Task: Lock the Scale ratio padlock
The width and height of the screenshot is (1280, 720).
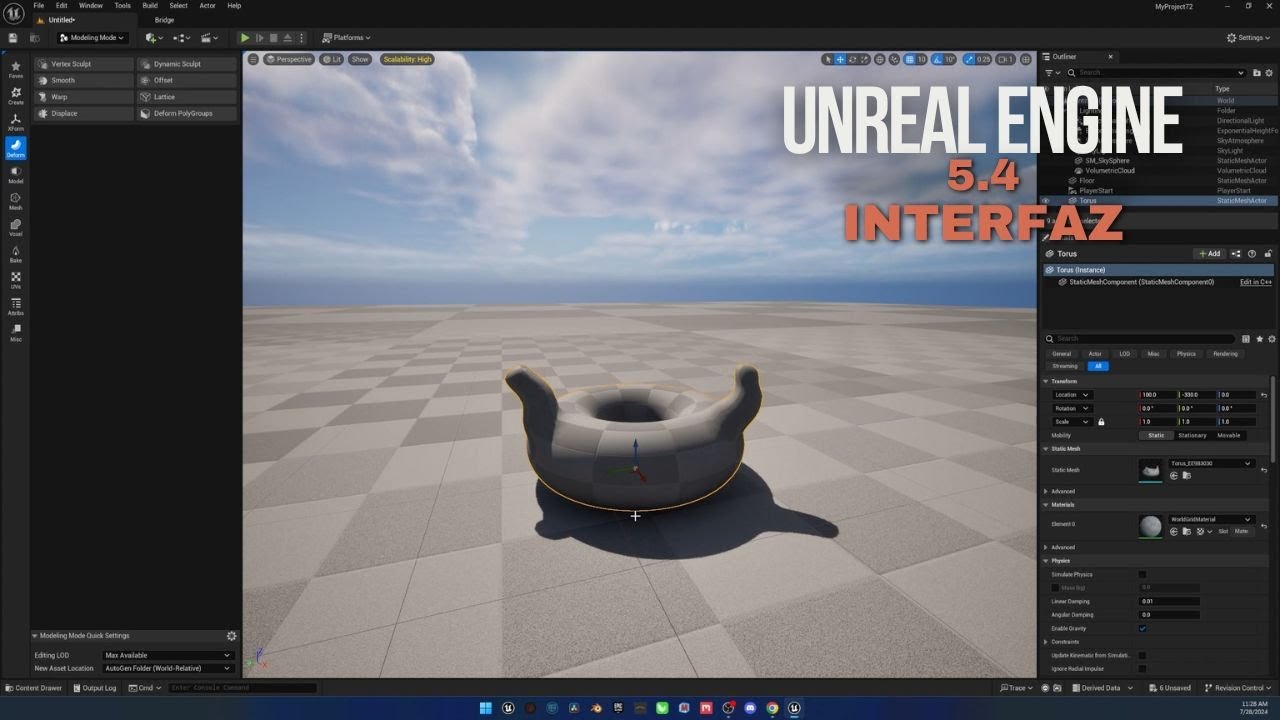Action: (1101, 422)
